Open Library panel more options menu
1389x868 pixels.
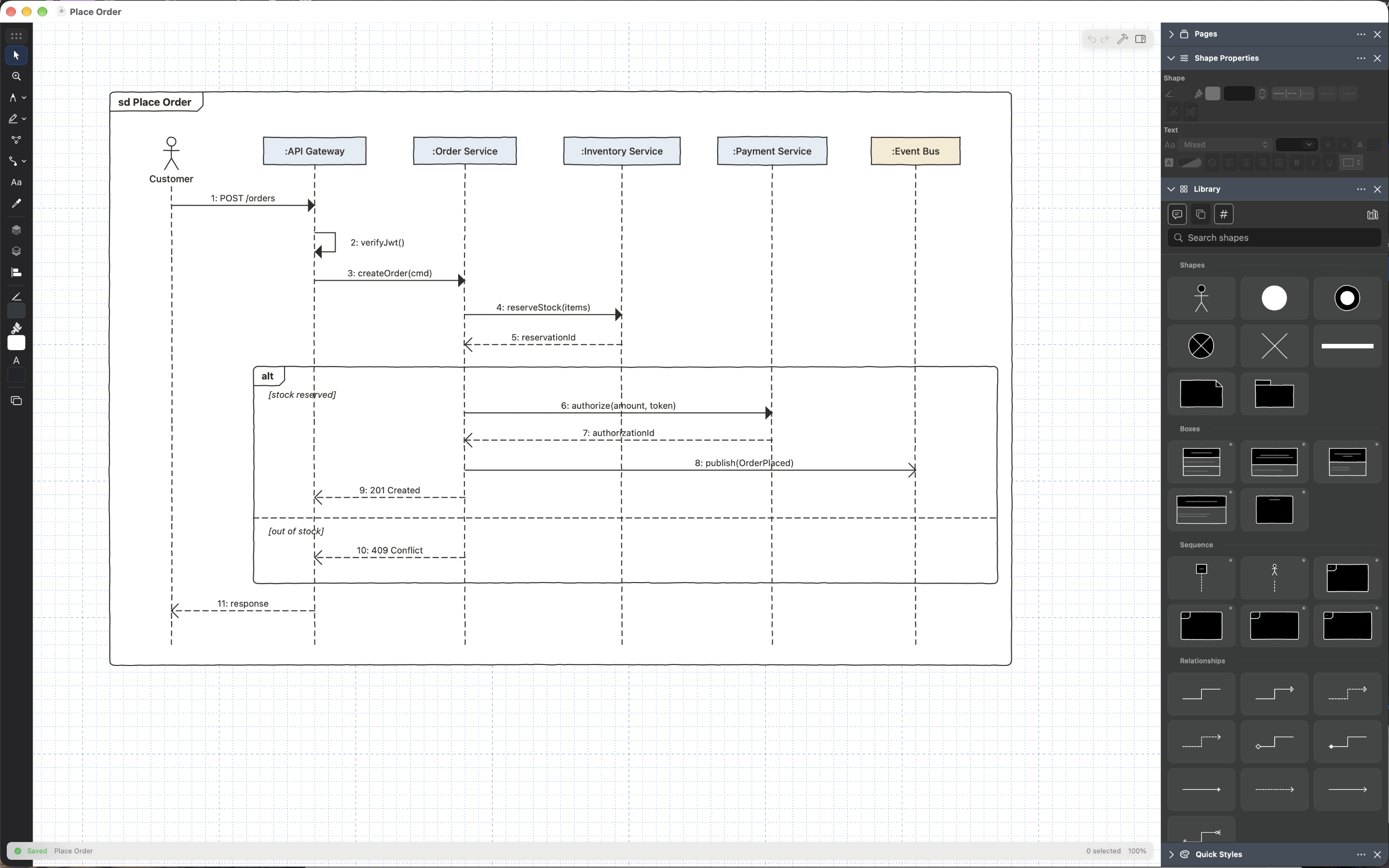point(1361,190)
